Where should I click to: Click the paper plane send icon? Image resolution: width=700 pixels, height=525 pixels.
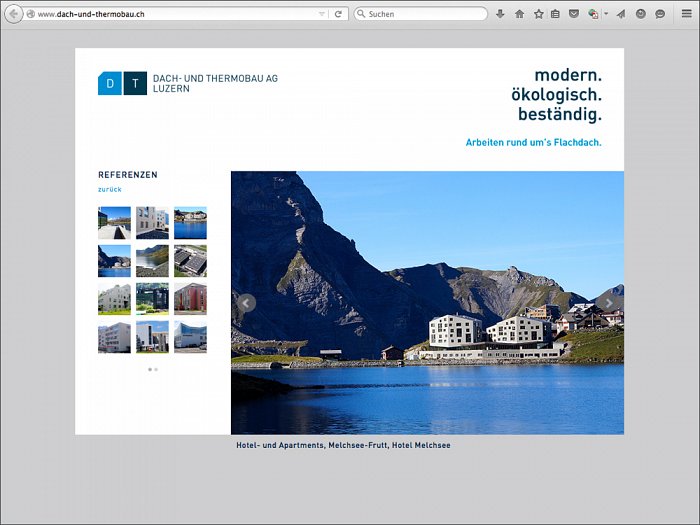621,14
